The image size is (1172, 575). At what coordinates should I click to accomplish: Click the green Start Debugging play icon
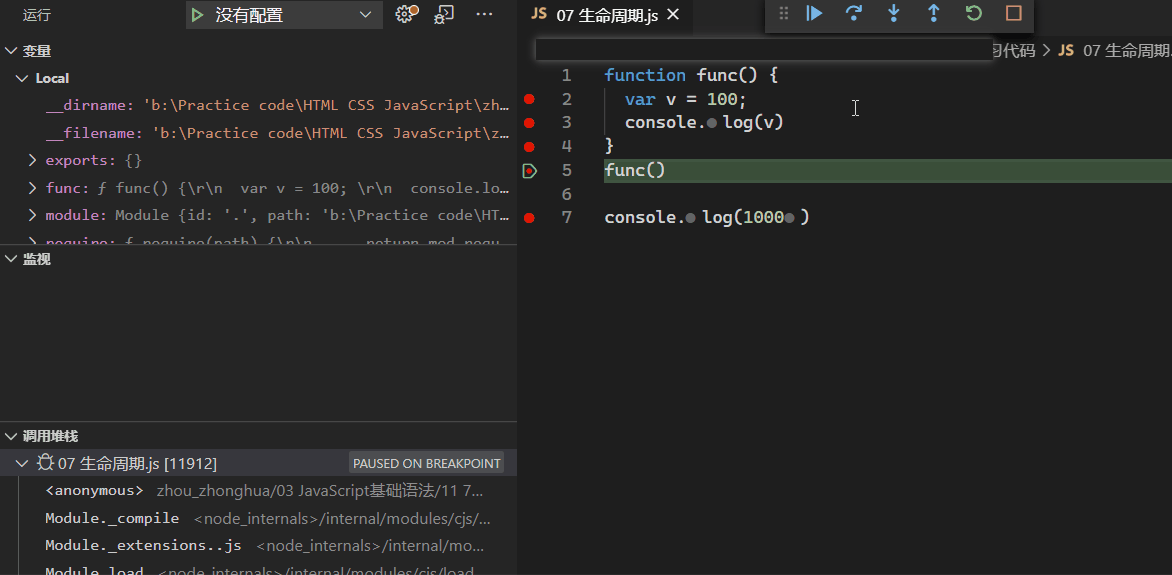(198, 15)
